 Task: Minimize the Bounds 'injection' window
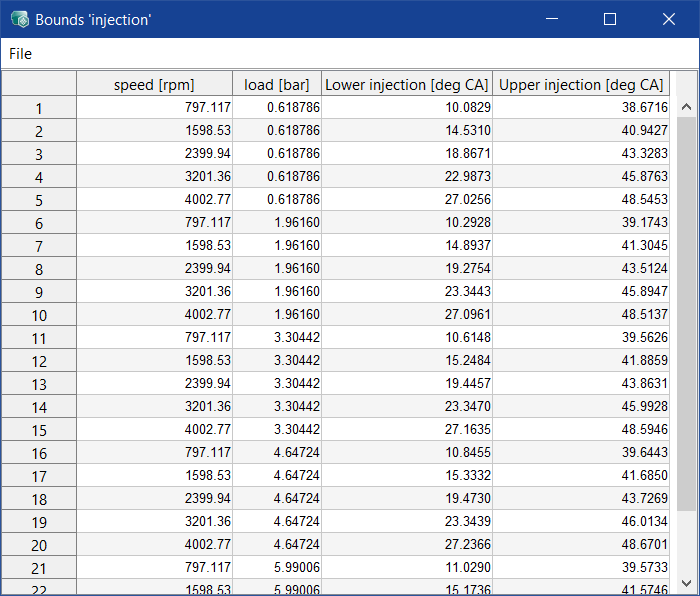click(551, 19)
